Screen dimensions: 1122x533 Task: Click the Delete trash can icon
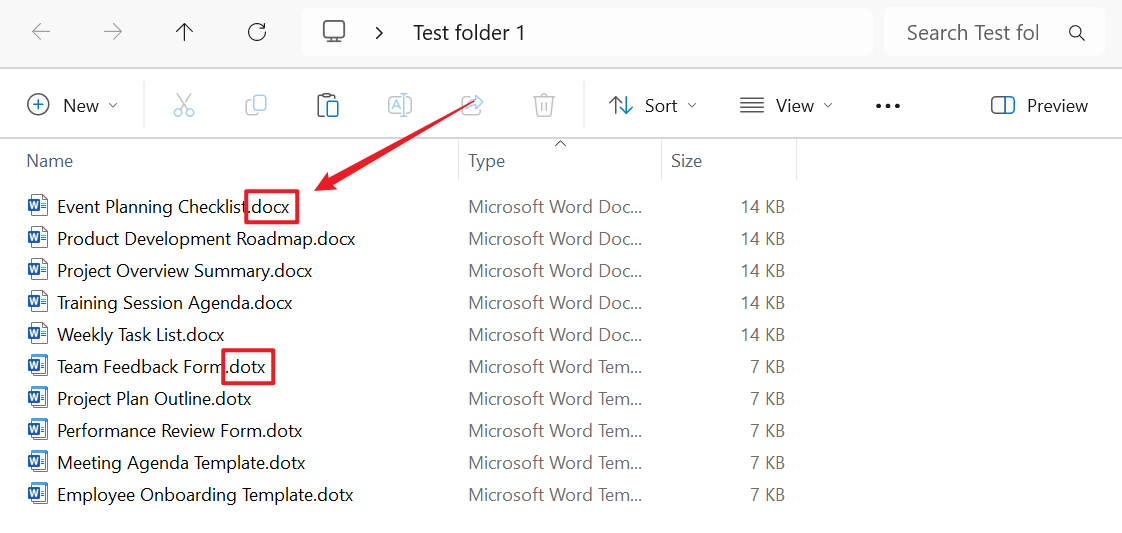[544, 105]
